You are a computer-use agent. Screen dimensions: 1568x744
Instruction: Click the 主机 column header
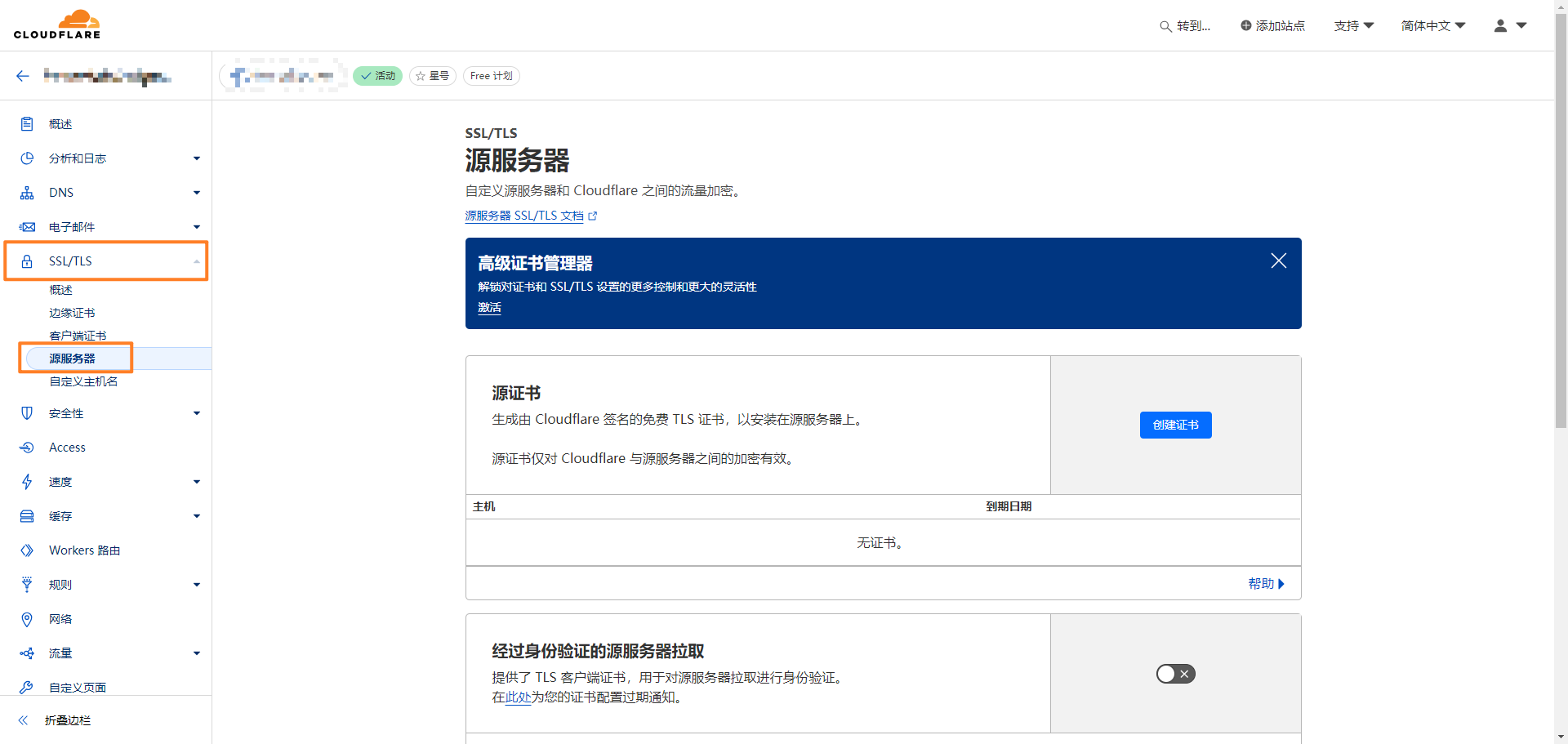484,507
